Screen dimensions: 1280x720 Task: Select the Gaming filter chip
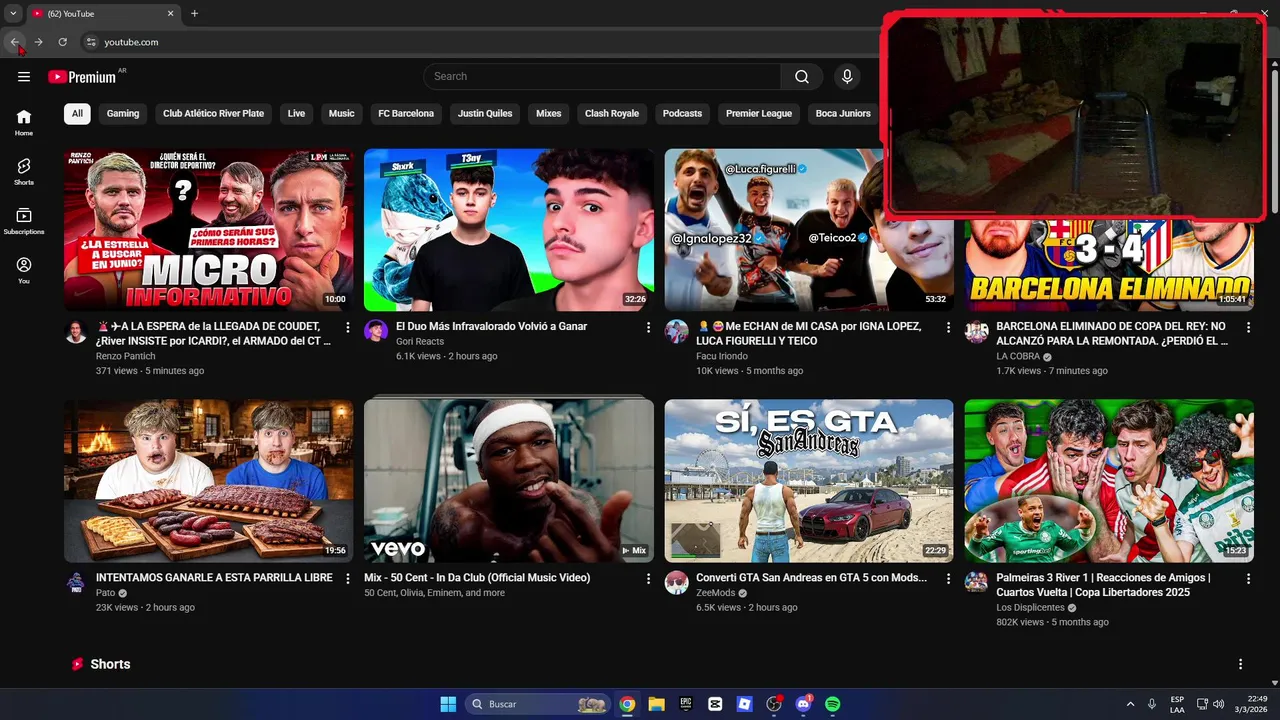pyautogui.click(x=123, y=113)
